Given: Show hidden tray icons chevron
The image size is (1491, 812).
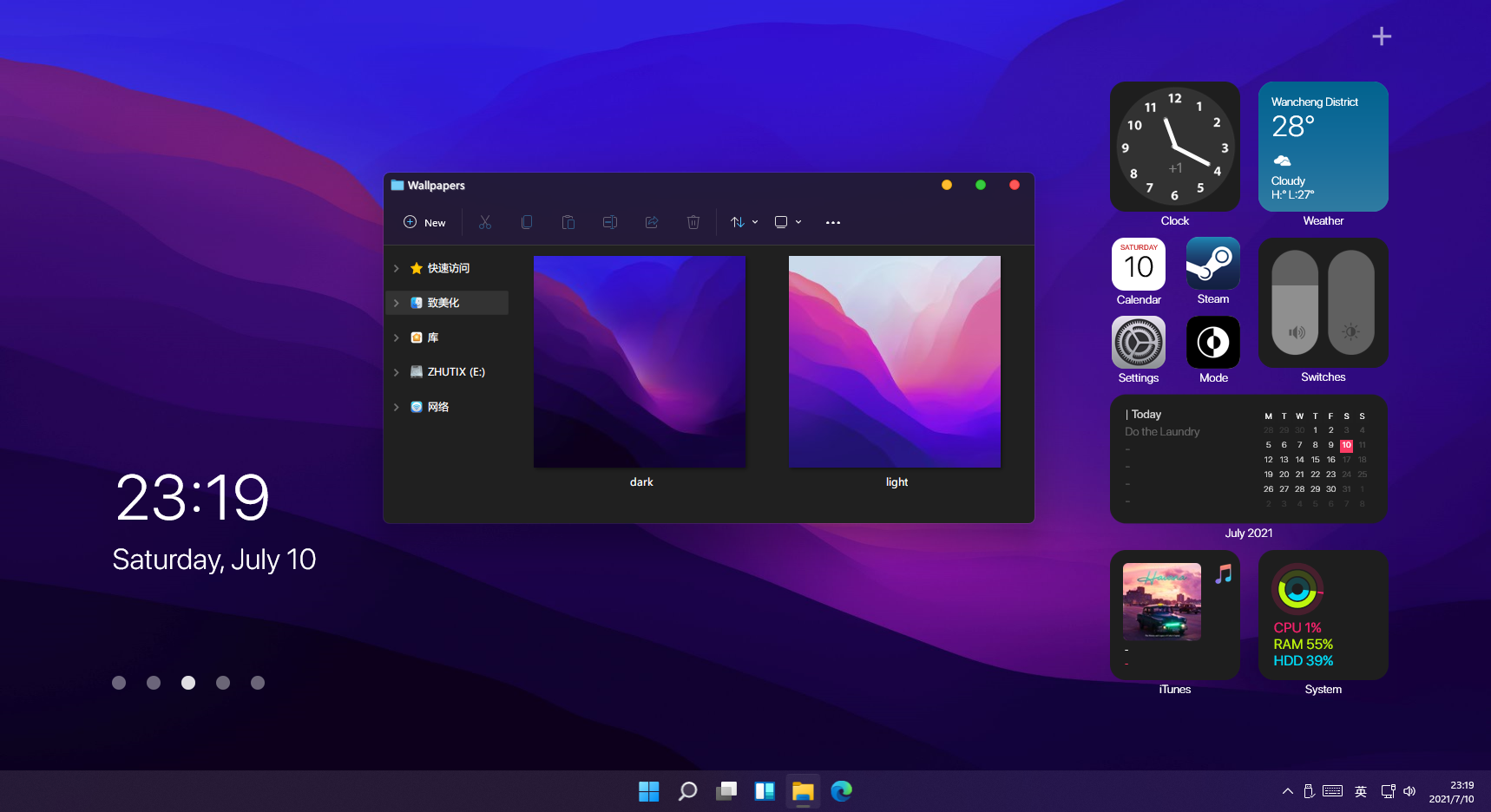Looking at the screenshot, I should [x=1288, y=791].
